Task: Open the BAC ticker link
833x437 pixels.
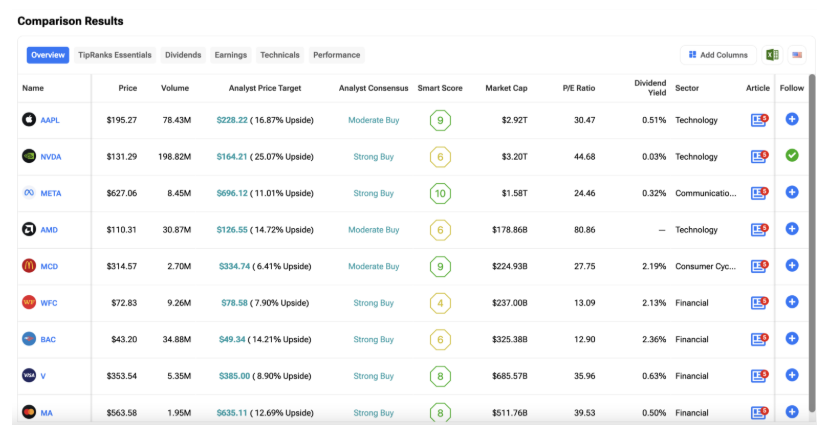Action: (48, 339)
